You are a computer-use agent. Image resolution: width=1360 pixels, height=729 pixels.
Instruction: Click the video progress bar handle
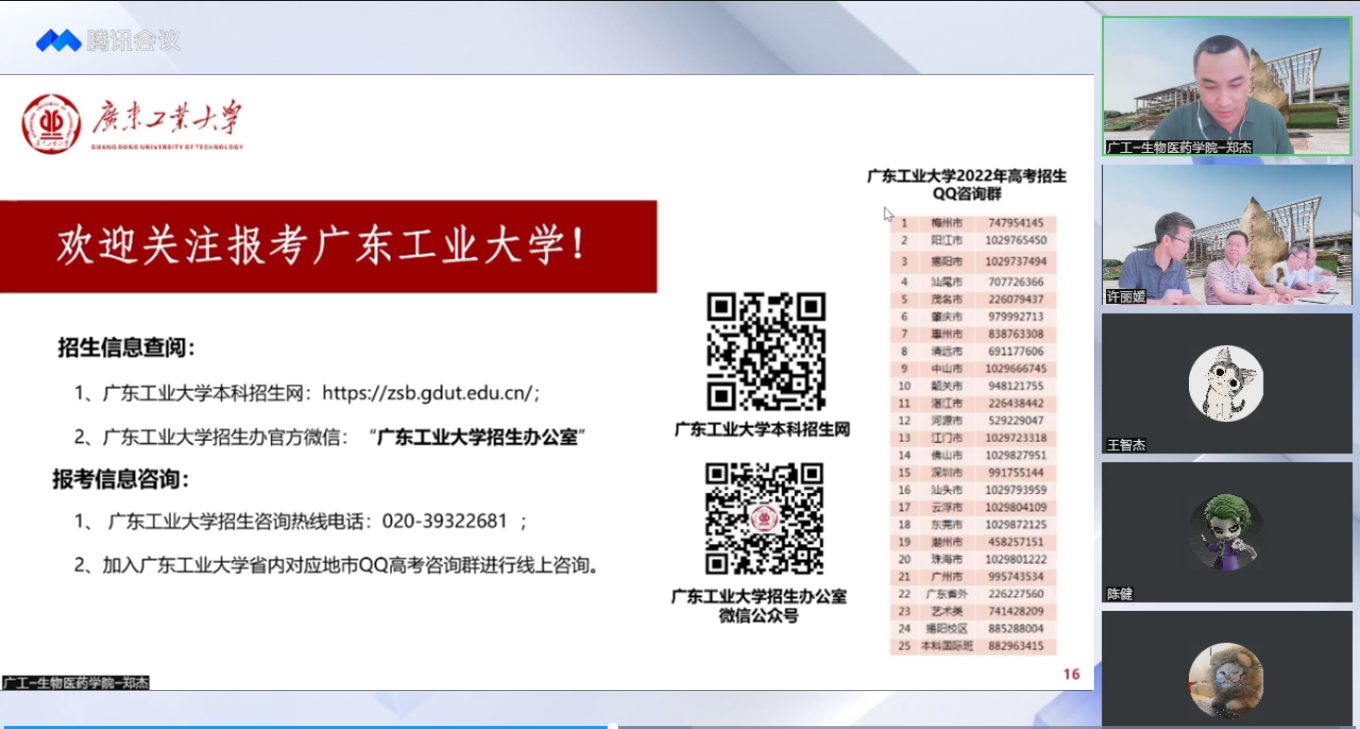pyautogui.click(x=611, y=726)
